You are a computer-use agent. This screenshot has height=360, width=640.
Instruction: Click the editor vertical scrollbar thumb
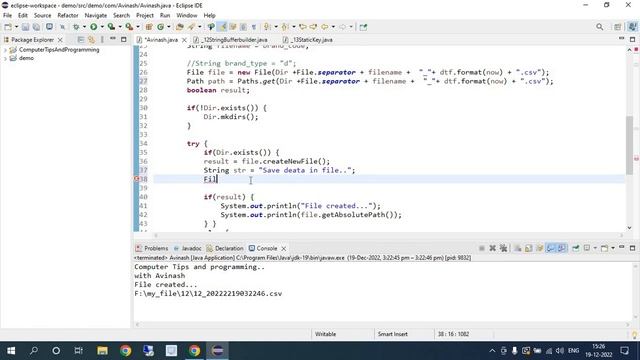(x=629, y=145)
